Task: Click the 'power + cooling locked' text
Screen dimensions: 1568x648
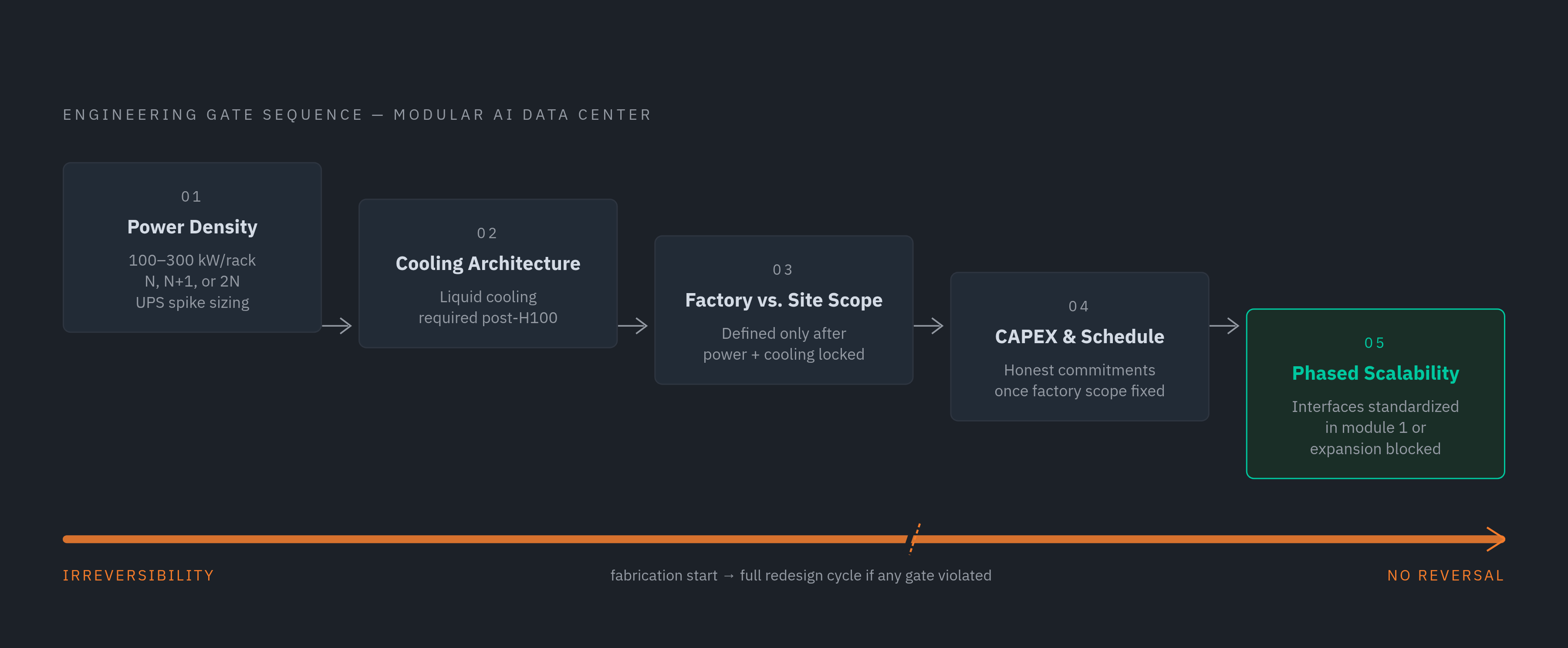Action: pos(784,355)
